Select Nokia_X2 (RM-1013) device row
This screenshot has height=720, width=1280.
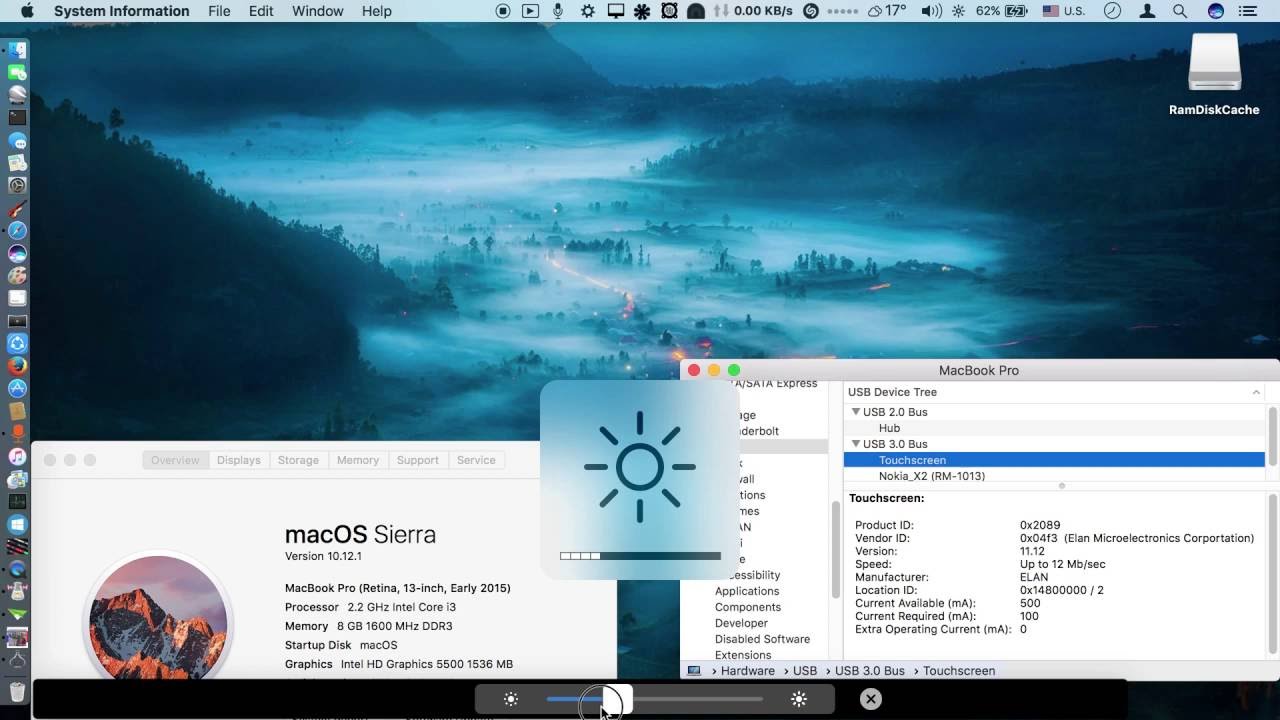tap(1054, 476)
